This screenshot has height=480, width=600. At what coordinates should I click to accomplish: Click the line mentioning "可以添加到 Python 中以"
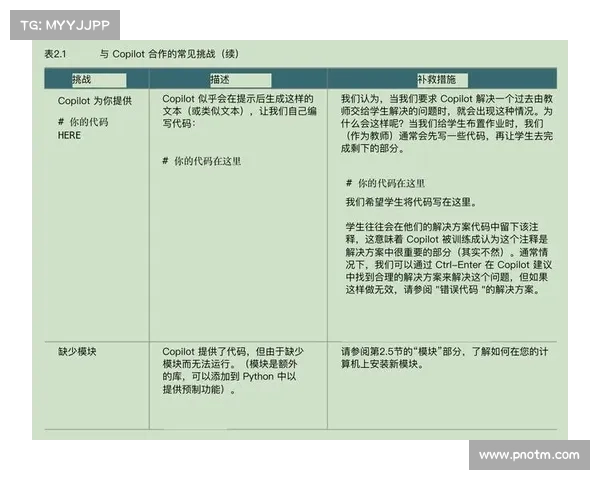(x=229, y=377)
